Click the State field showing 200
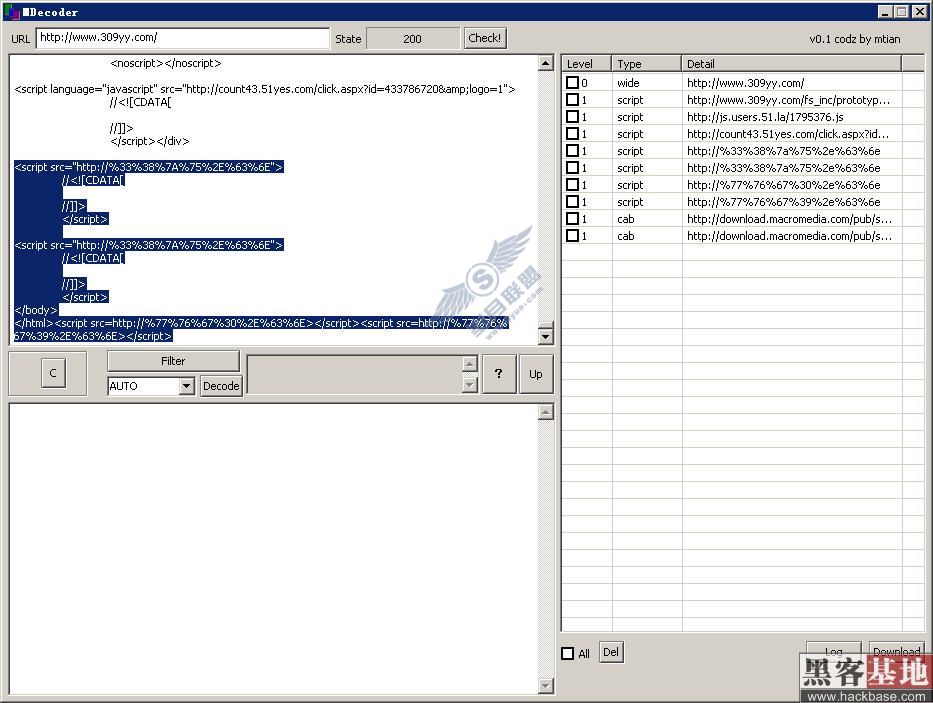This screenshot has width=933, height=703. (x=412, y=39)
